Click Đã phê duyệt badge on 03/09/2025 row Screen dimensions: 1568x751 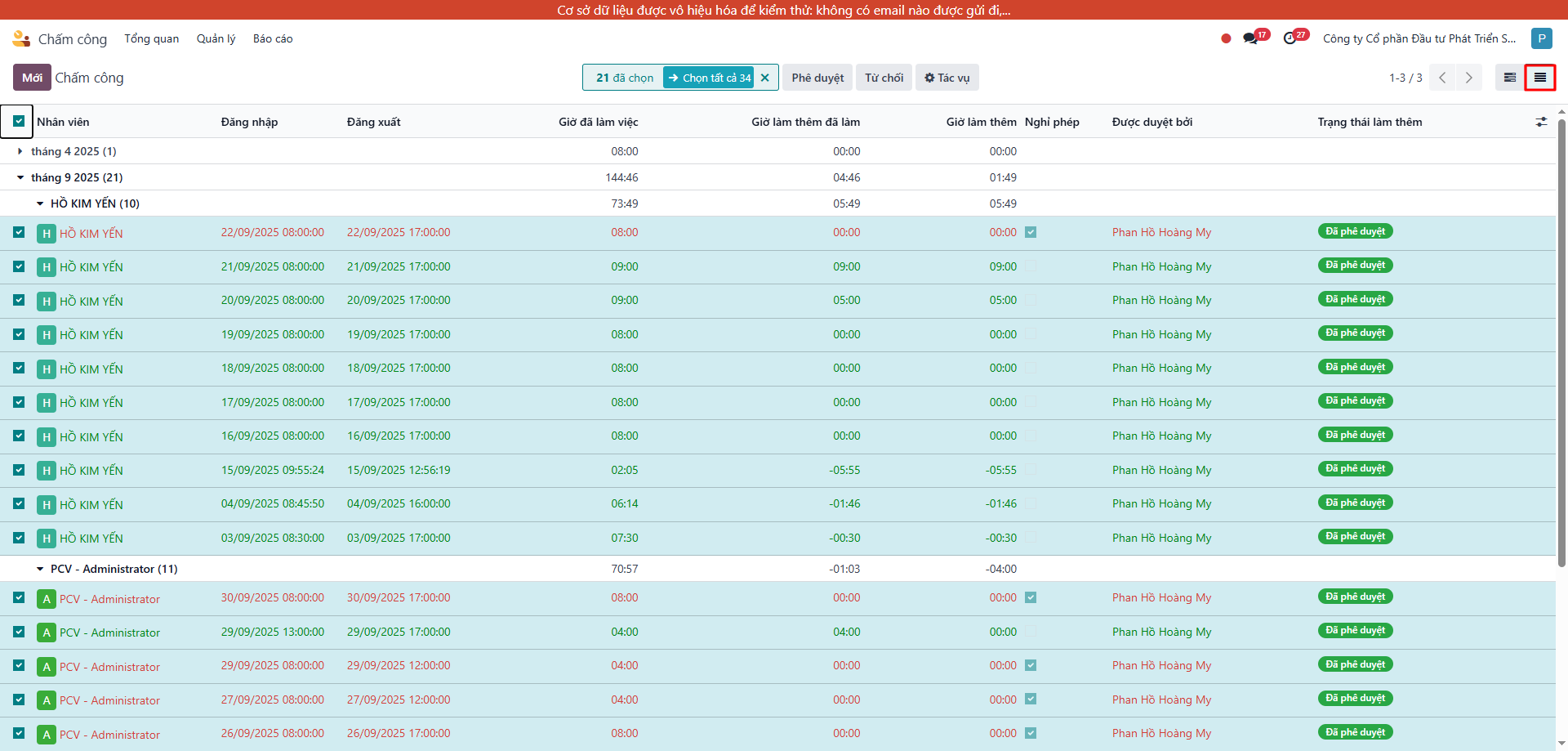click(x=1355, y=537)
